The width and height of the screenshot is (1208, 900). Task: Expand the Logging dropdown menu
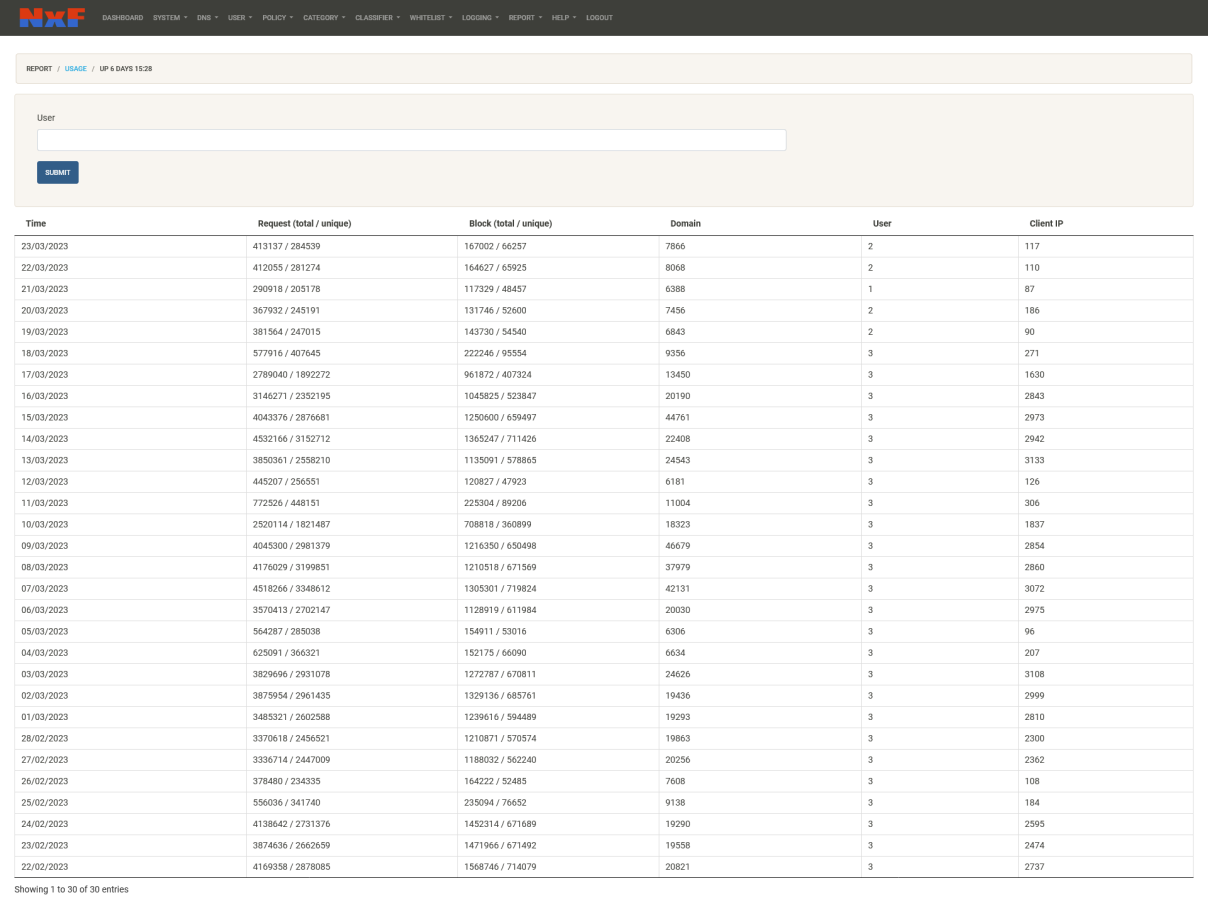[x=480, y=18]
